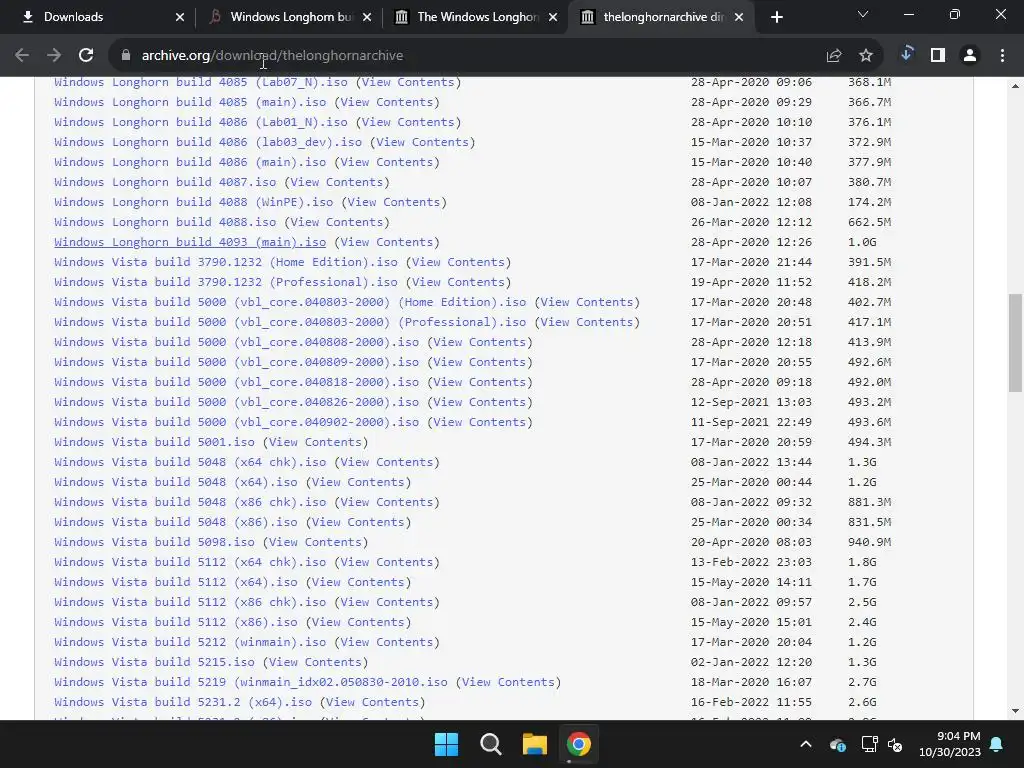
Task: Download Windows Vista build 5048 (x64 chk).iso
Action: (x=190, y=462)
